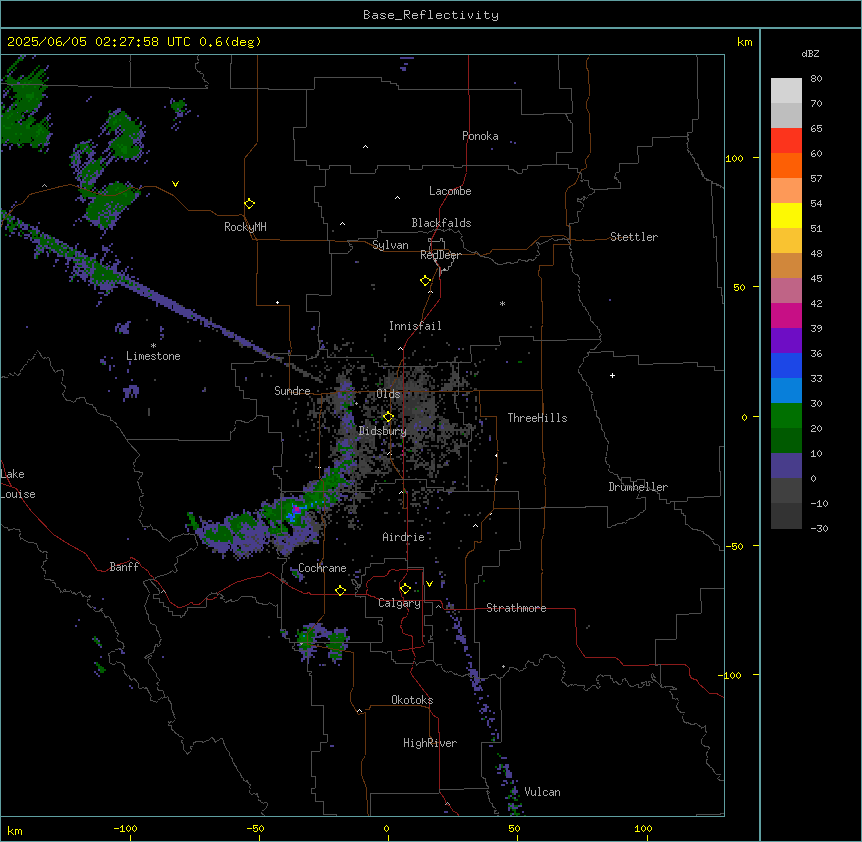862x842 pixels.
Task: Select the -30 value in the dBZ legend
Action: (819, 528)
